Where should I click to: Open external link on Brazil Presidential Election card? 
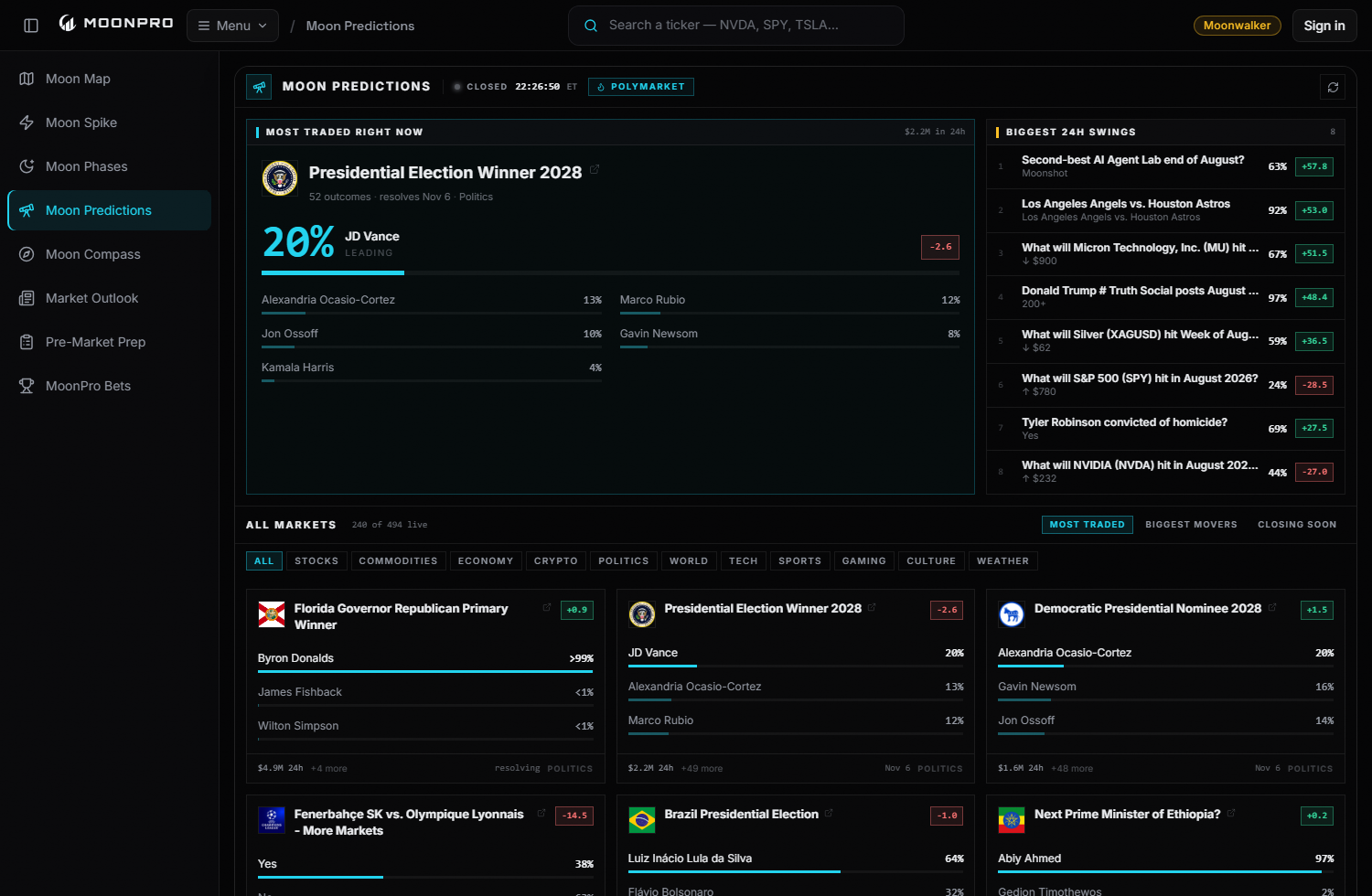click(829, 813)
